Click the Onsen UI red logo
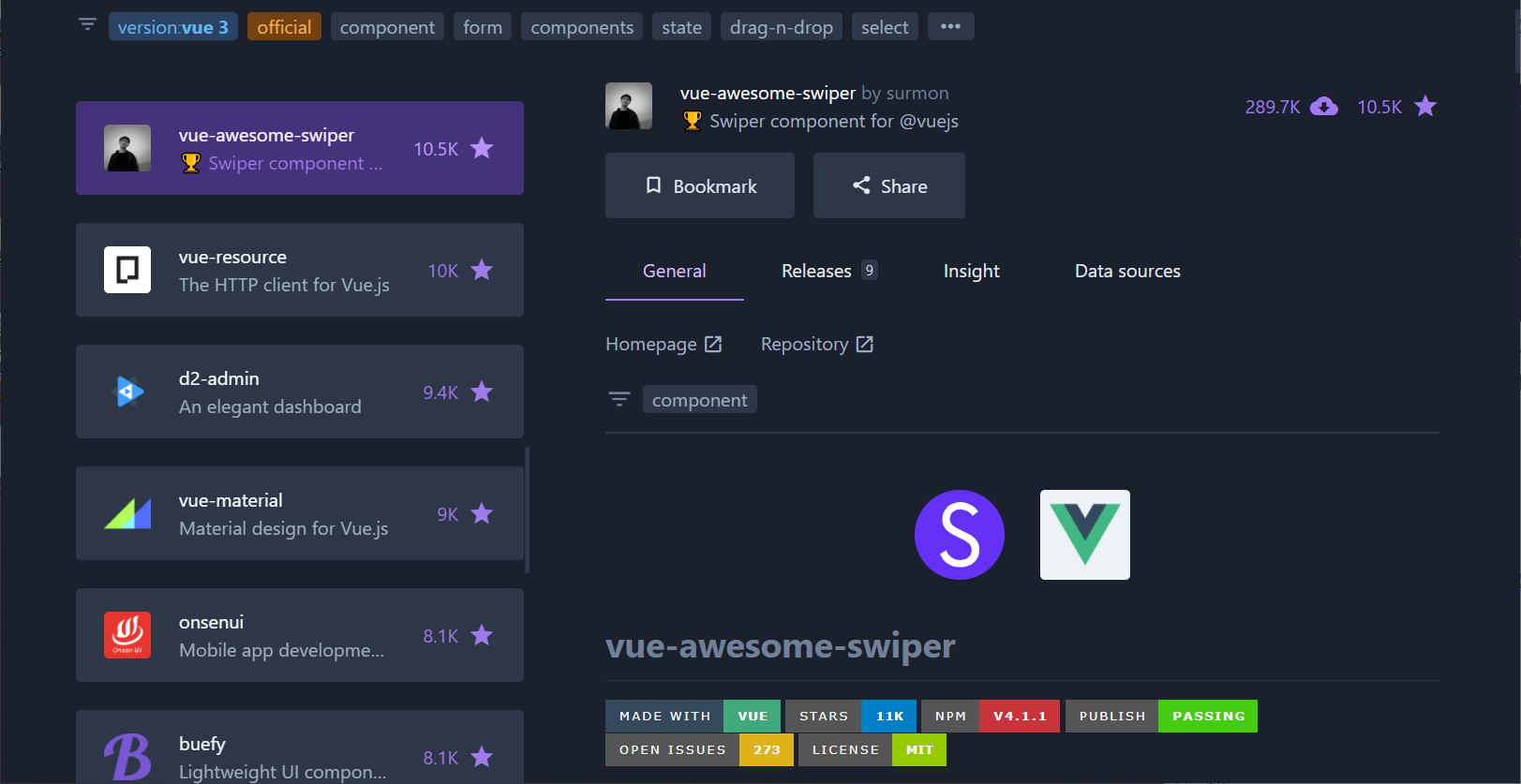 tap(127, 635)
